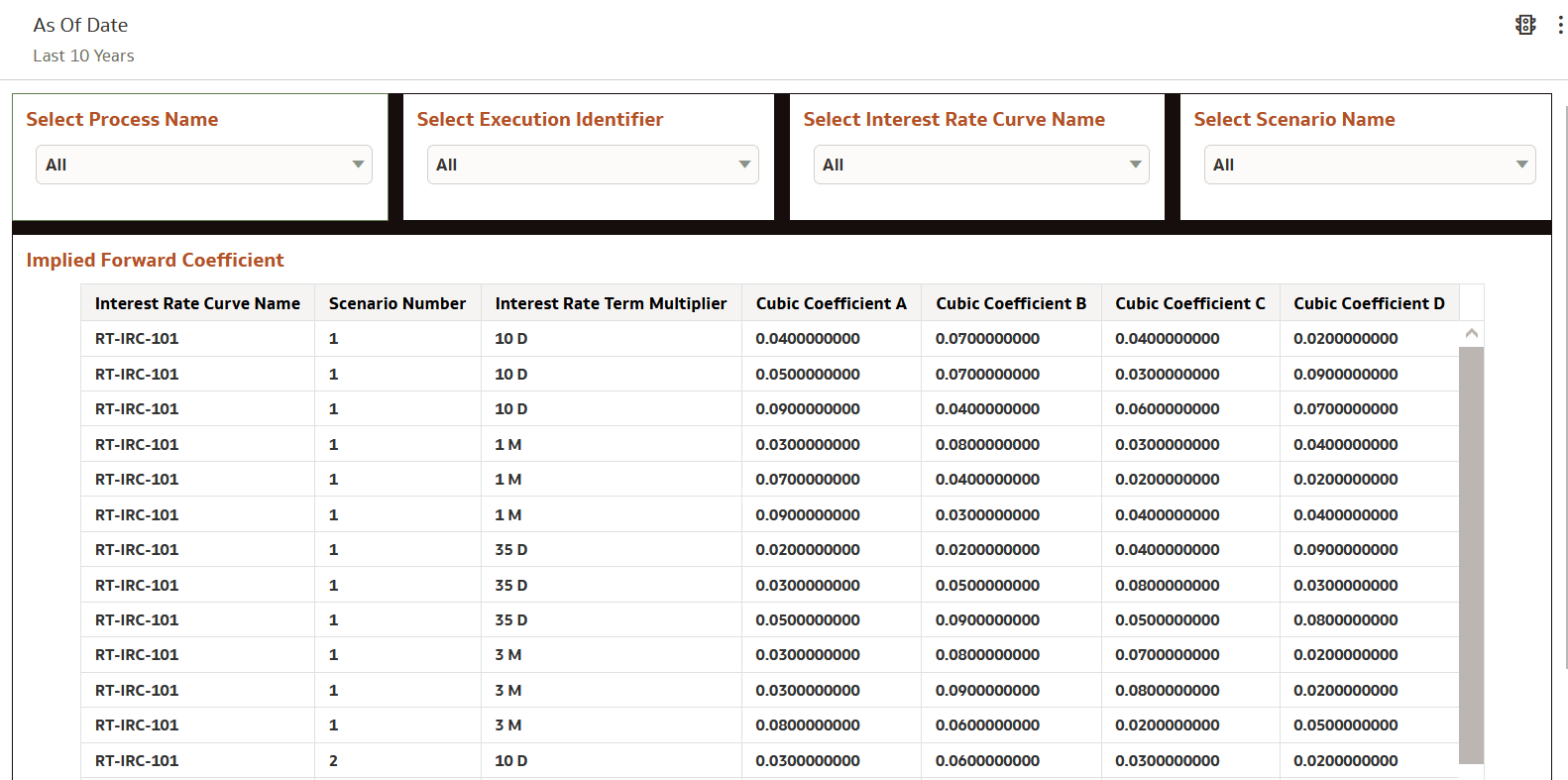Click the Interest Rate Curve Name column header
Viewport: 1568px width, 780px height.
197,303
